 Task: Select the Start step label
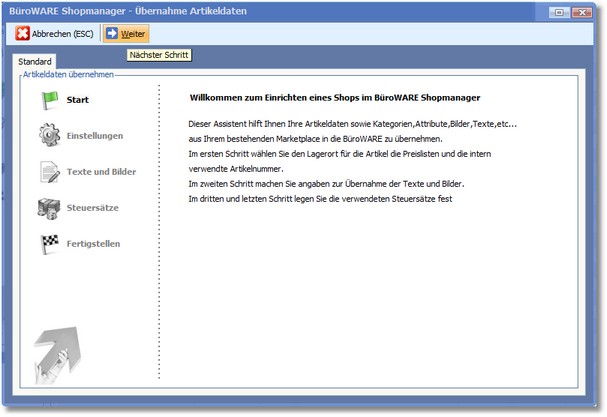point(78,99)
